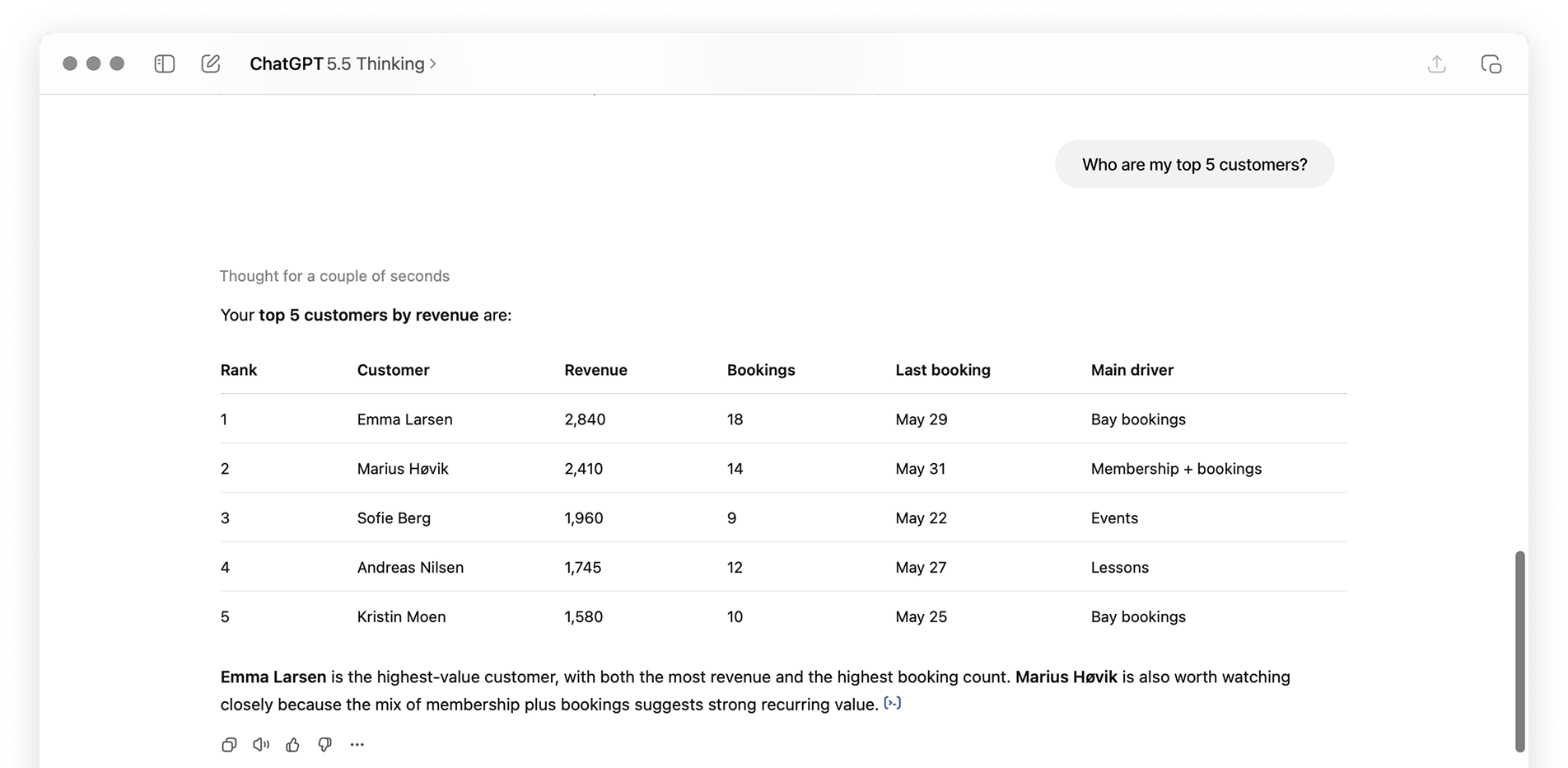1568x768 pixels.
Task: Click Sofie Berg's bookings count 9
Action: pos(731,518)
